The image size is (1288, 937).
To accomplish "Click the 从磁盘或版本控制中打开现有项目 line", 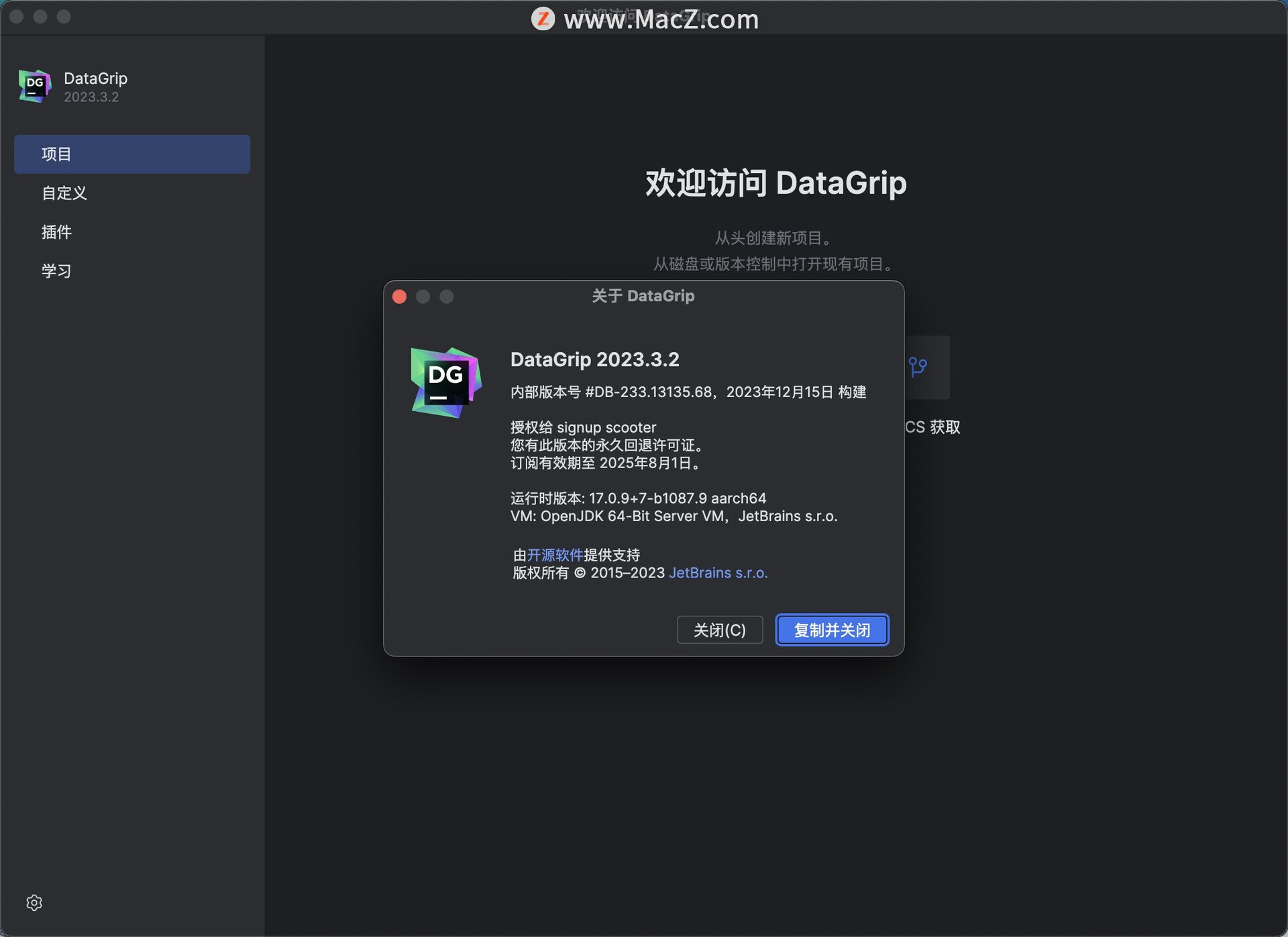I will coord(774,264).
